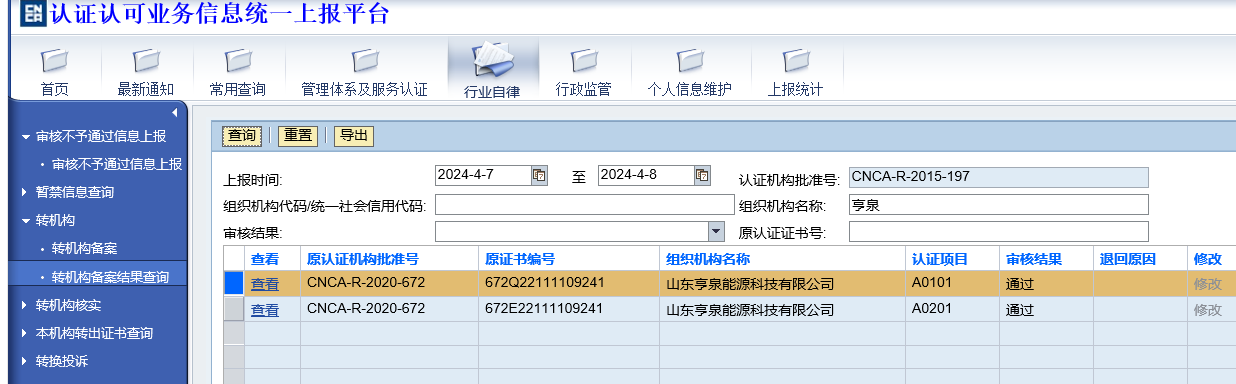Screen dimensions: 1236x384
Task: Open 查看 link for certificate 672E22111109241
Action: coord(265,310)
